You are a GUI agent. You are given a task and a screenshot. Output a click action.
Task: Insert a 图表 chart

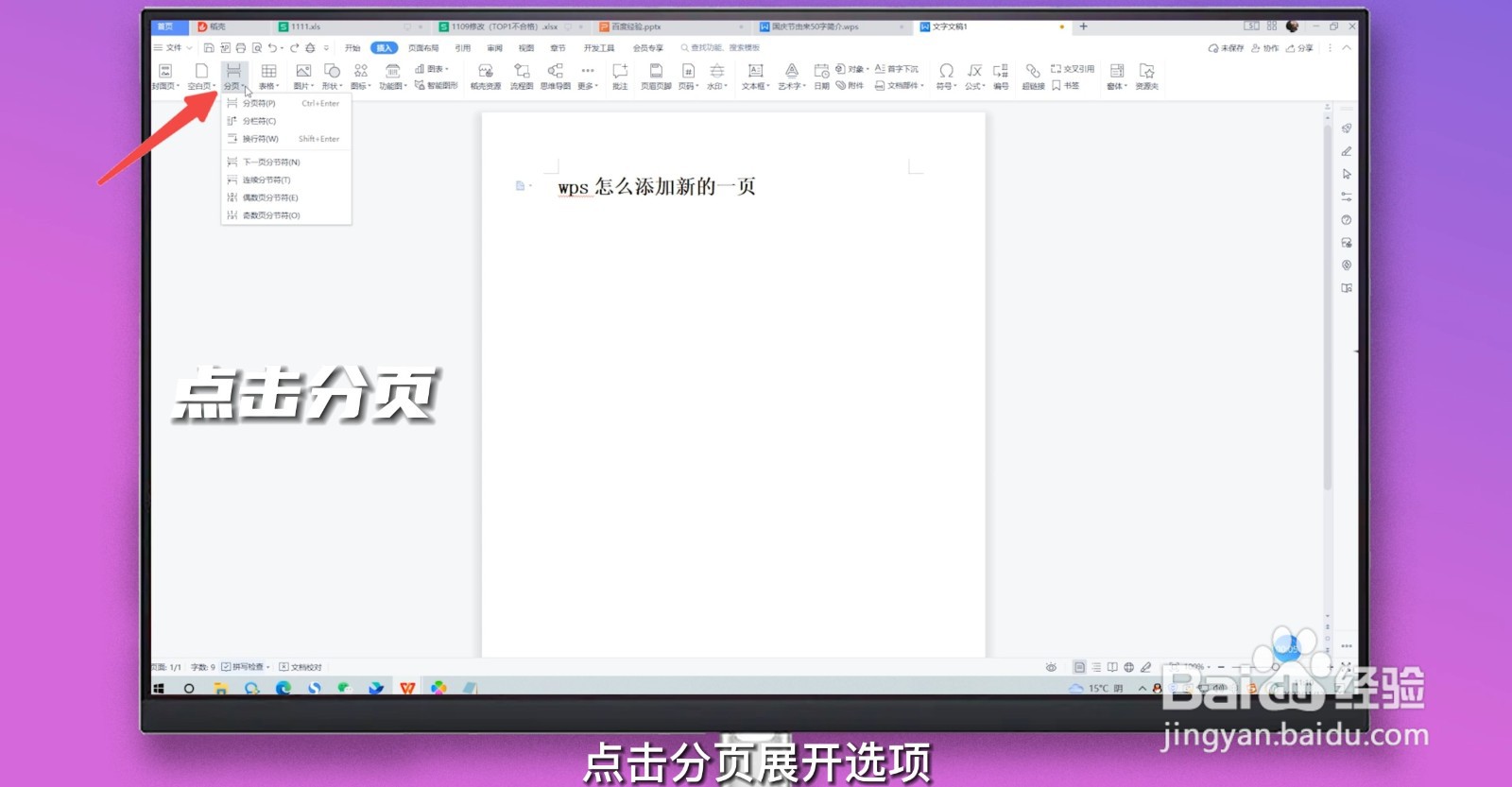pos(432,69)
